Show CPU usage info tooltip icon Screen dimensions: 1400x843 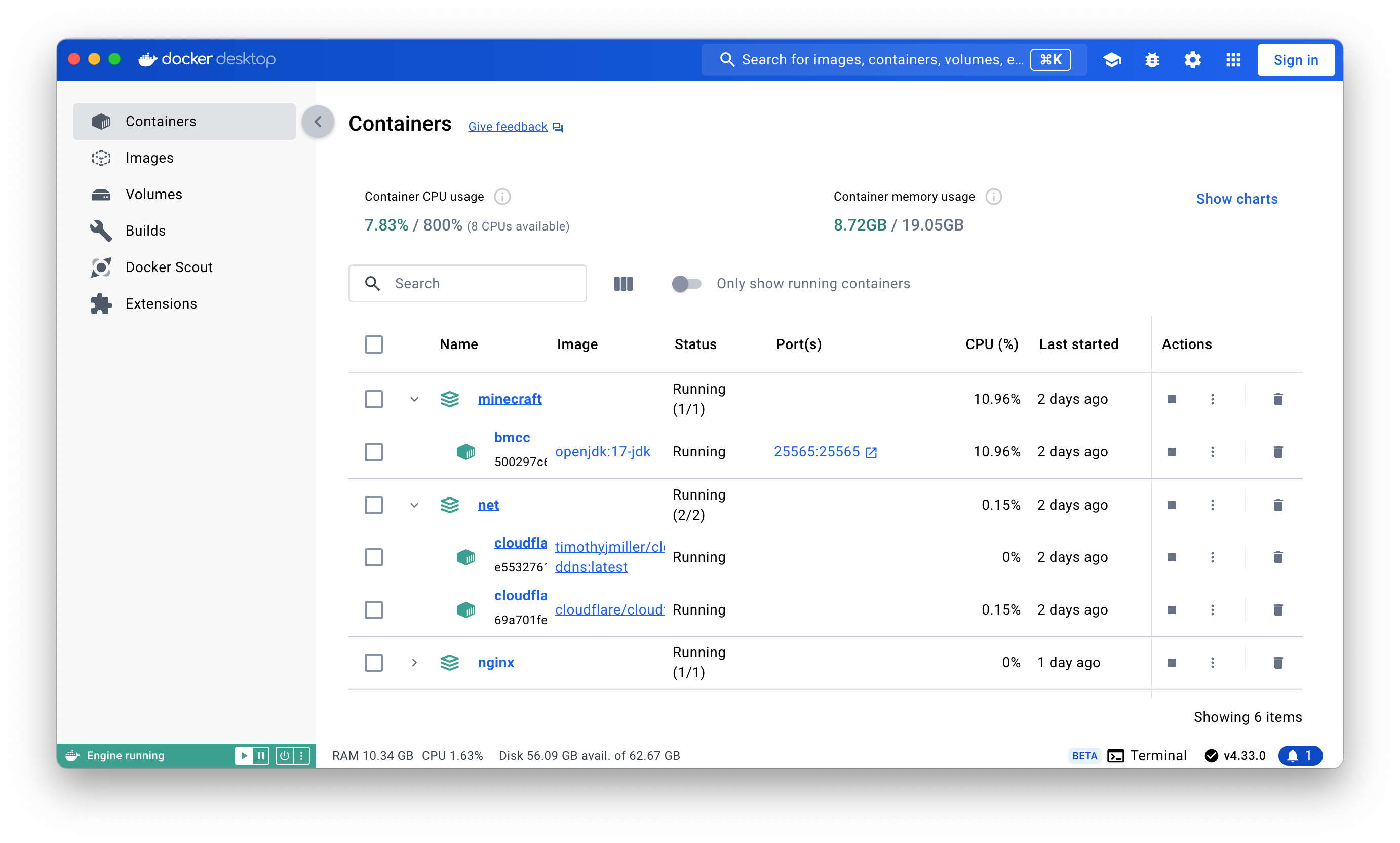[502, 197]
